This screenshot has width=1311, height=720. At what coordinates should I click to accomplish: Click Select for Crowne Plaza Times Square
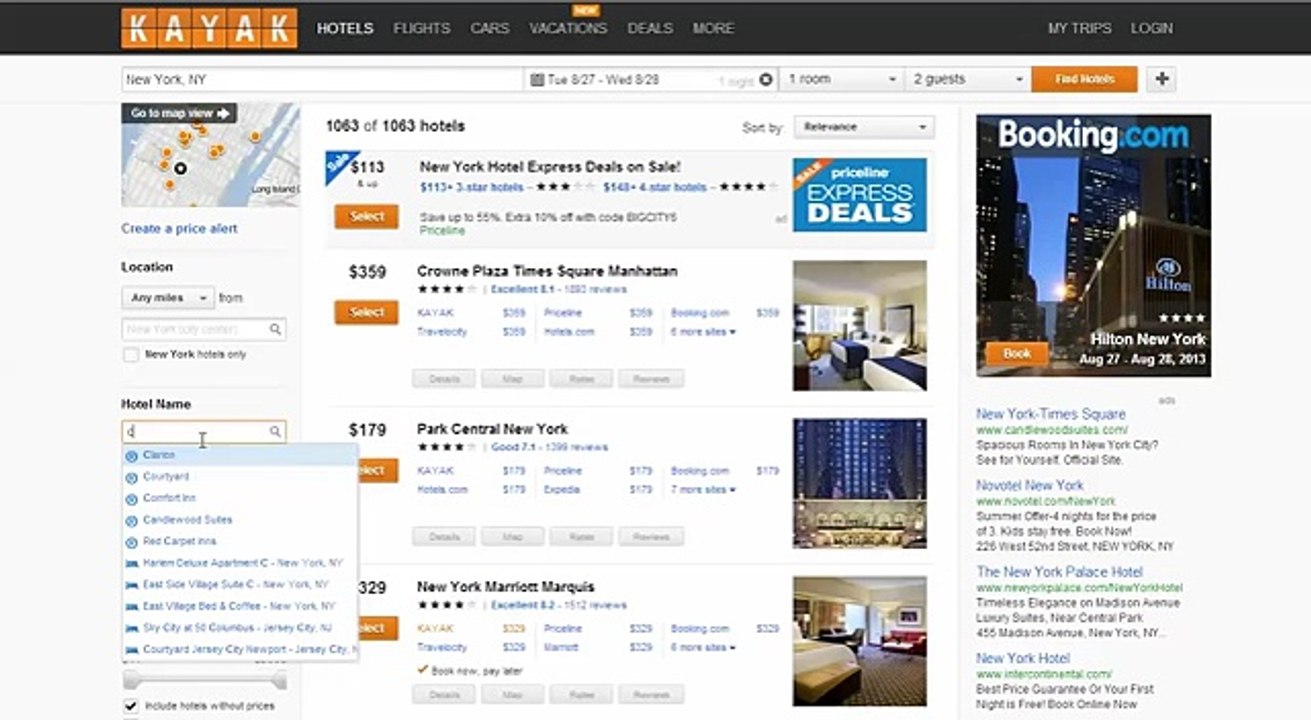[x=366, y=312]
